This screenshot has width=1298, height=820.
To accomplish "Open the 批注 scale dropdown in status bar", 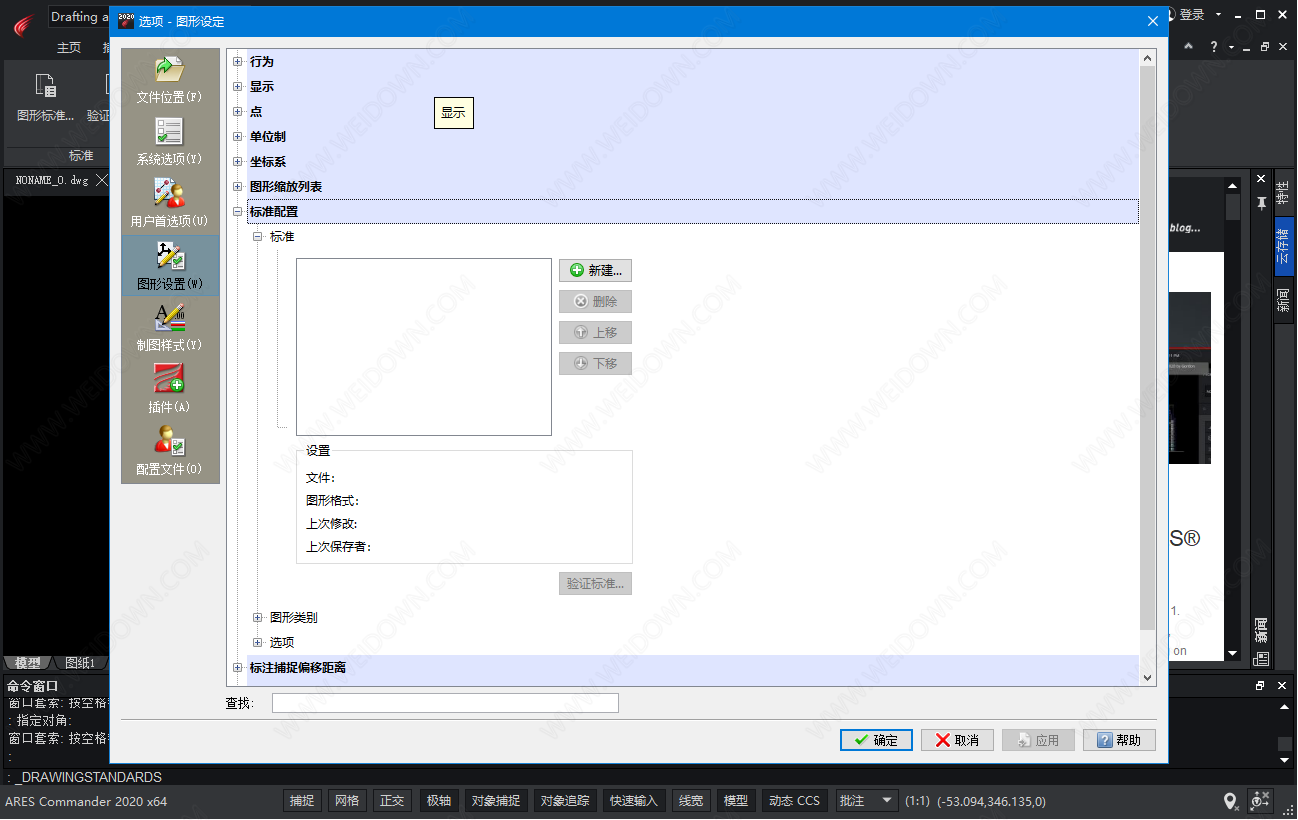I will [867, 801].
